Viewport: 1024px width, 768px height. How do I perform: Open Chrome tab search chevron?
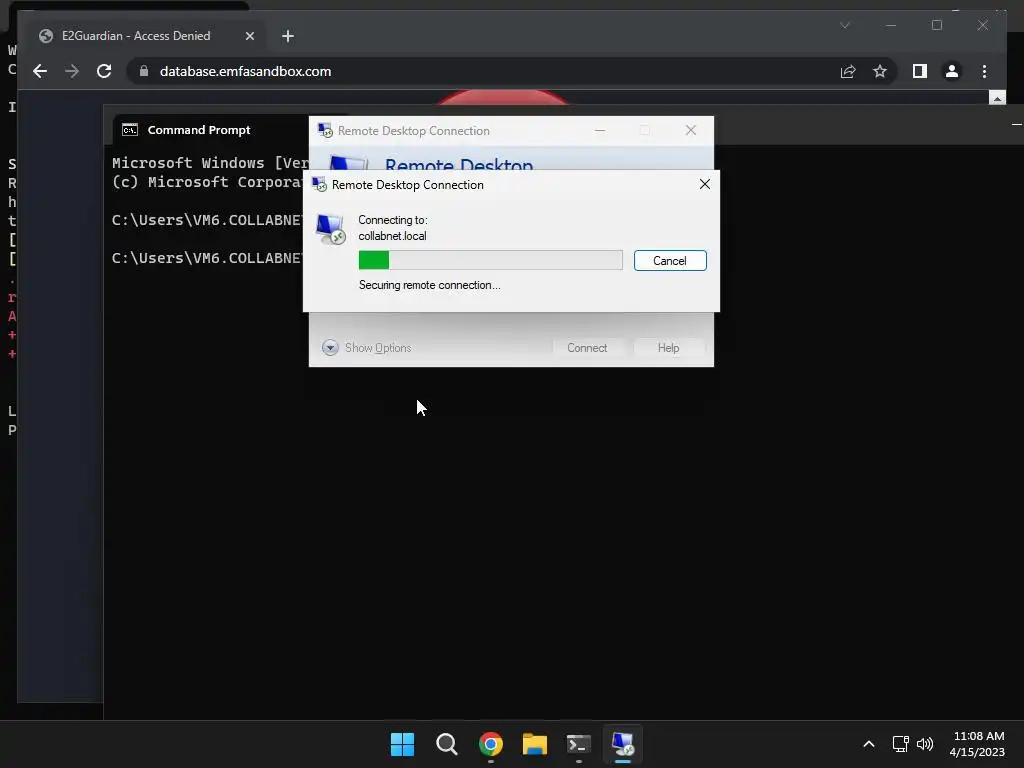click(x=844, y=25)
